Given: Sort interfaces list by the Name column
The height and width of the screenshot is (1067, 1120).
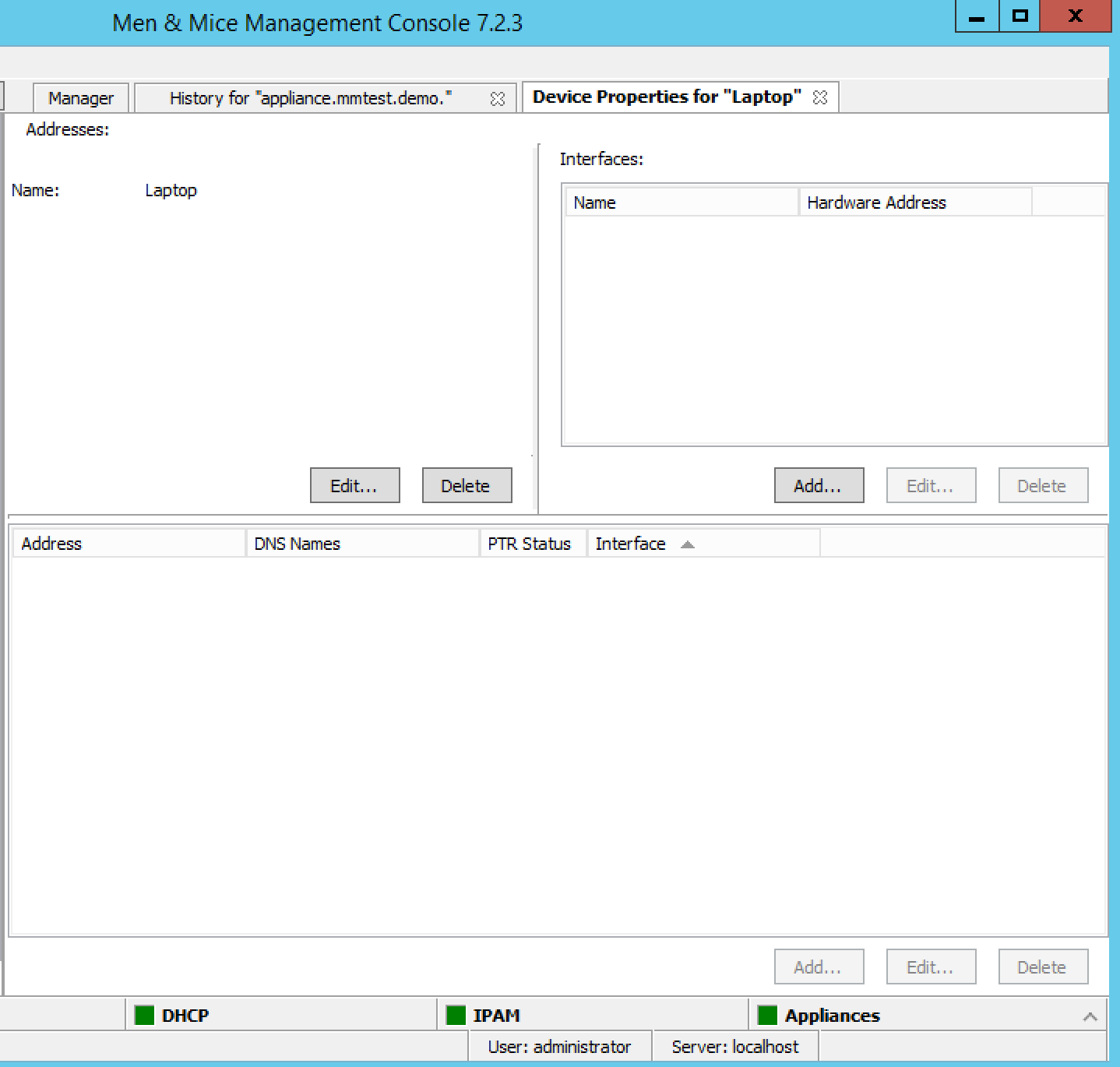Looking at the screenshot, I should (x=682, y=202).
